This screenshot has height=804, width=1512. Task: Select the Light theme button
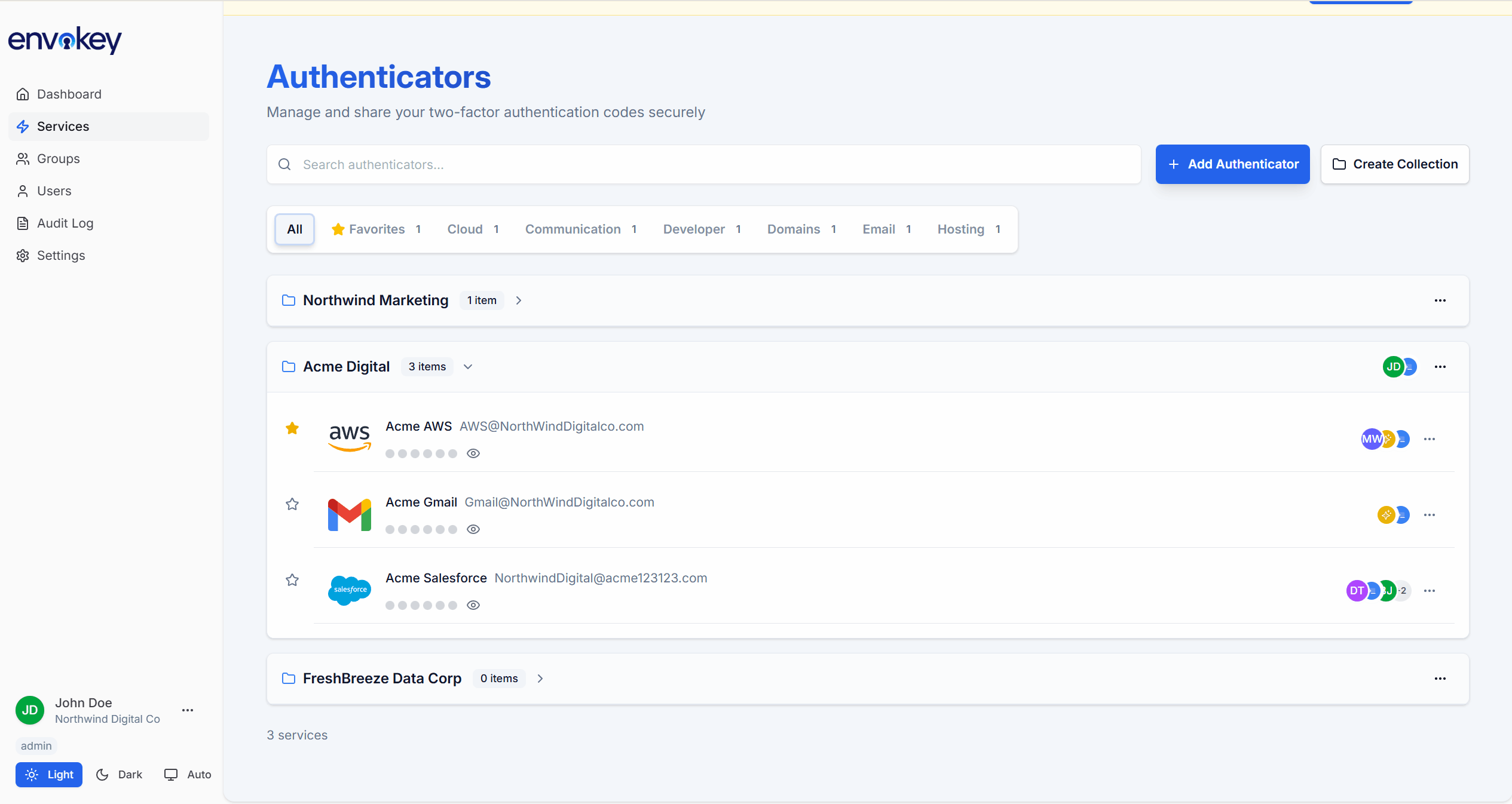pos(49,775)
